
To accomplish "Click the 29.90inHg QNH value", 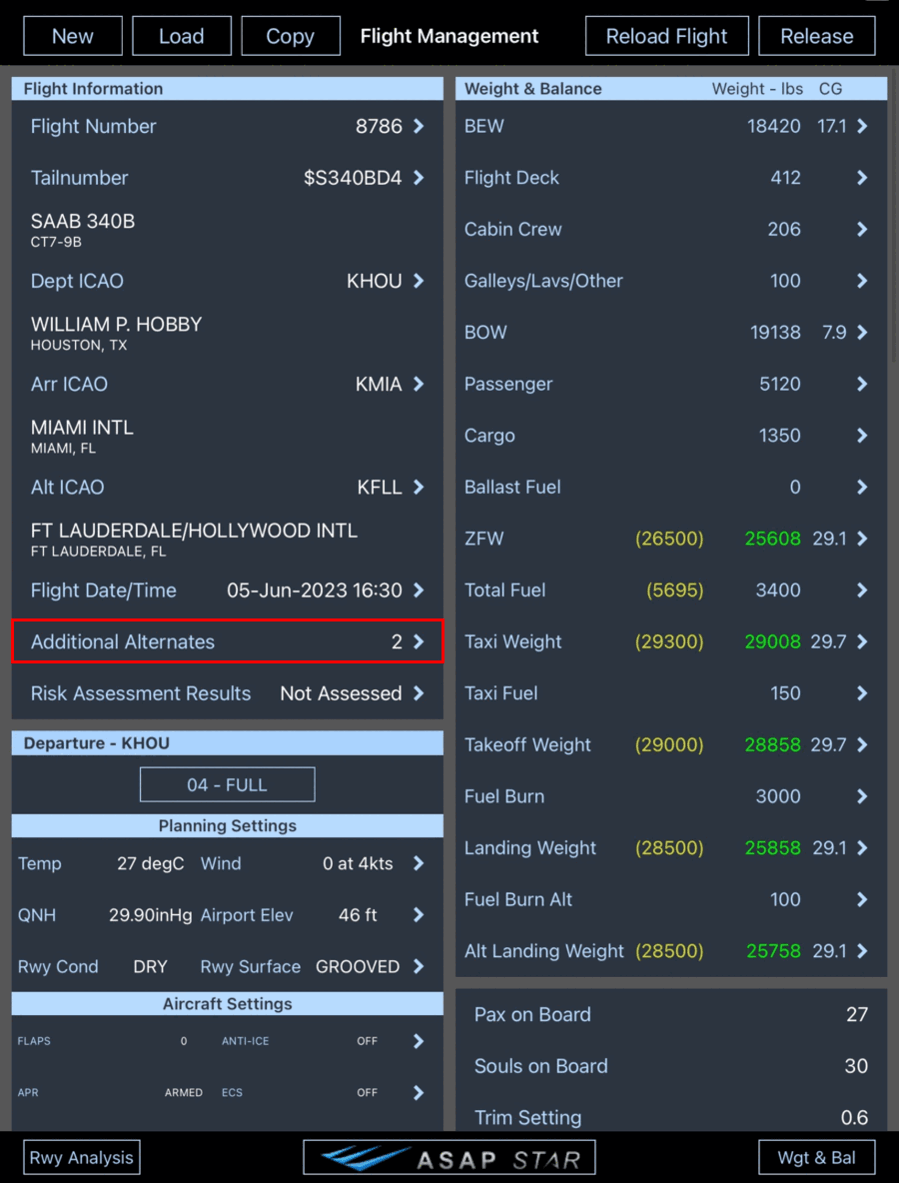I will 150,915.
